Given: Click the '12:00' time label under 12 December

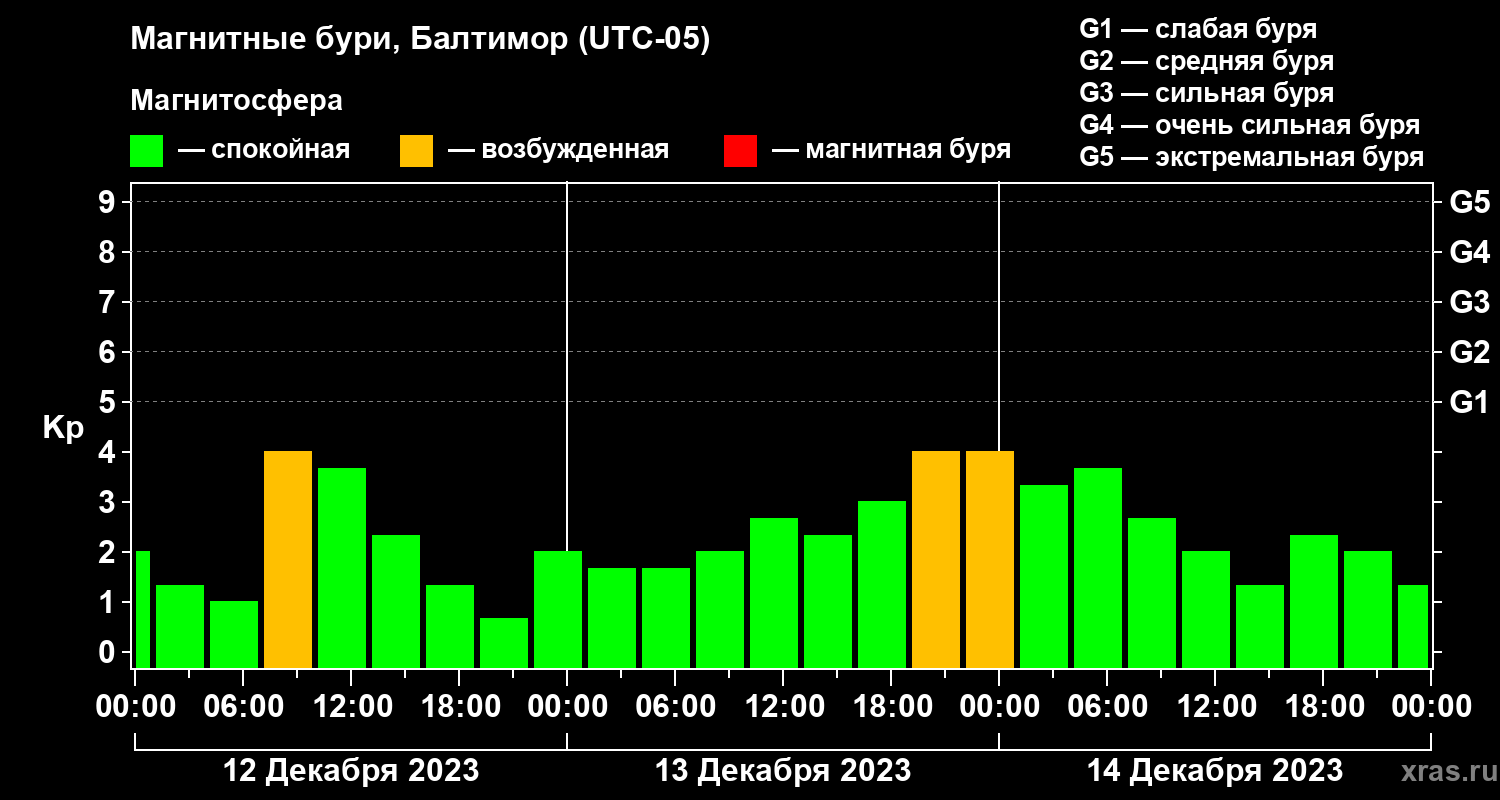Looking at the screenshot, I should click(x=351, y=706).
